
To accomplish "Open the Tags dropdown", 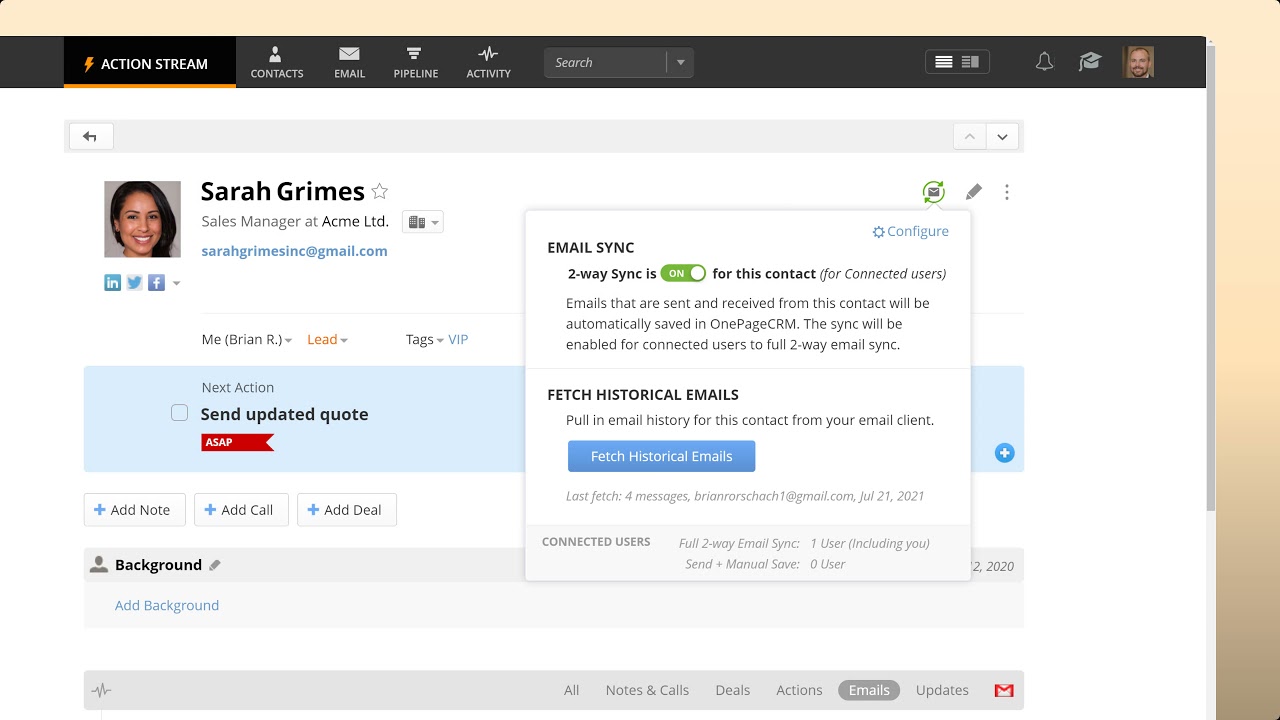I will point(425,340).
